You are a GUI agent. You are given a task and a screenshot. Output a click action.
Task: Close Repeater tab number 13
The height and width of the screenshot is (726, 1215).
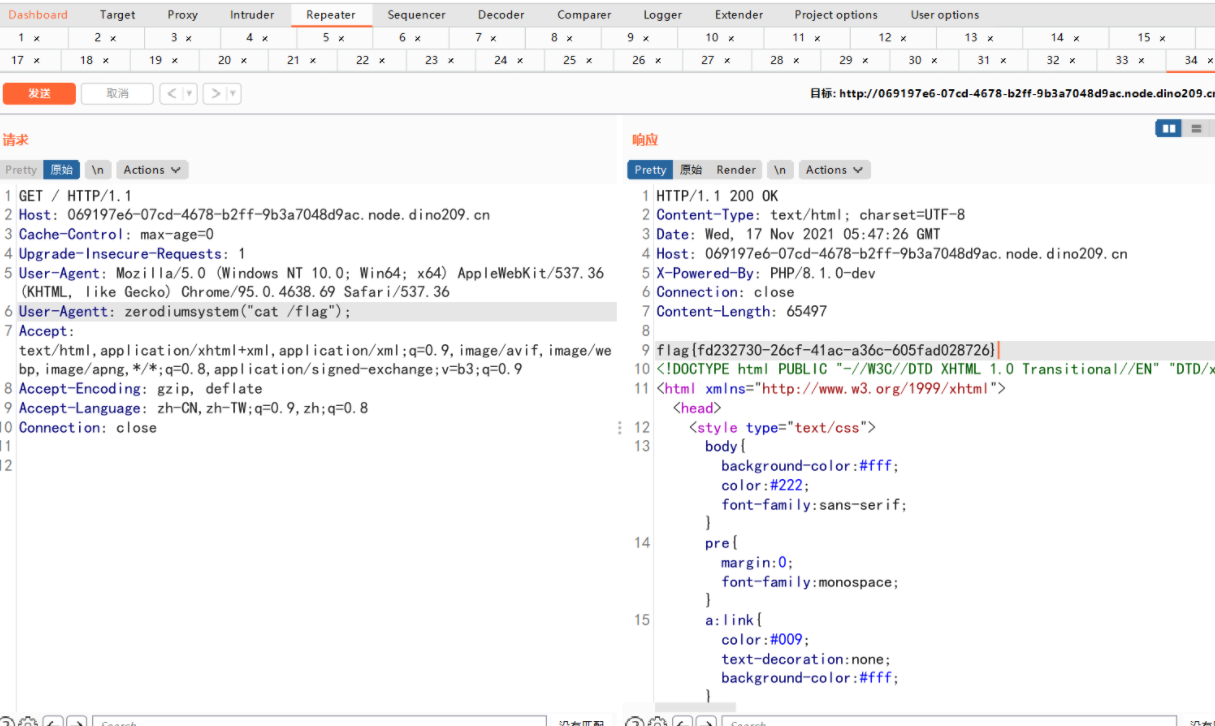(990, 38)
